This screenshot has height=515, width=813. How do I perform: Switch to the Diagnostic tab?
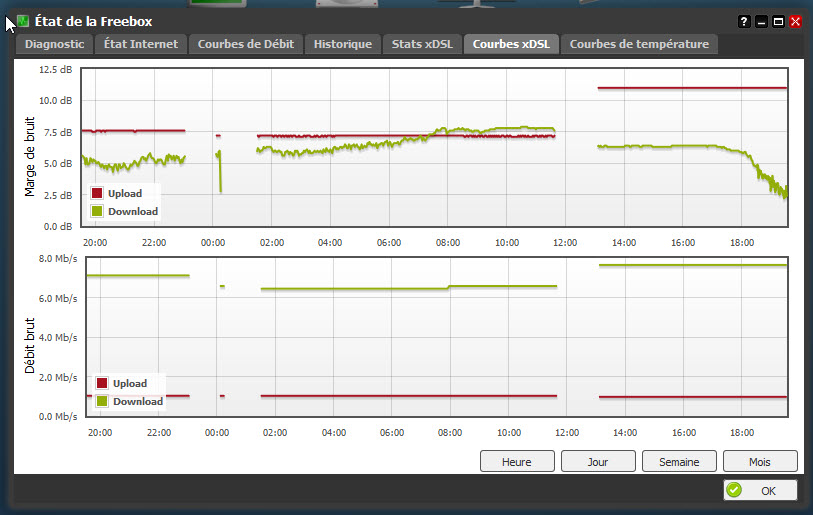point(55,44)
